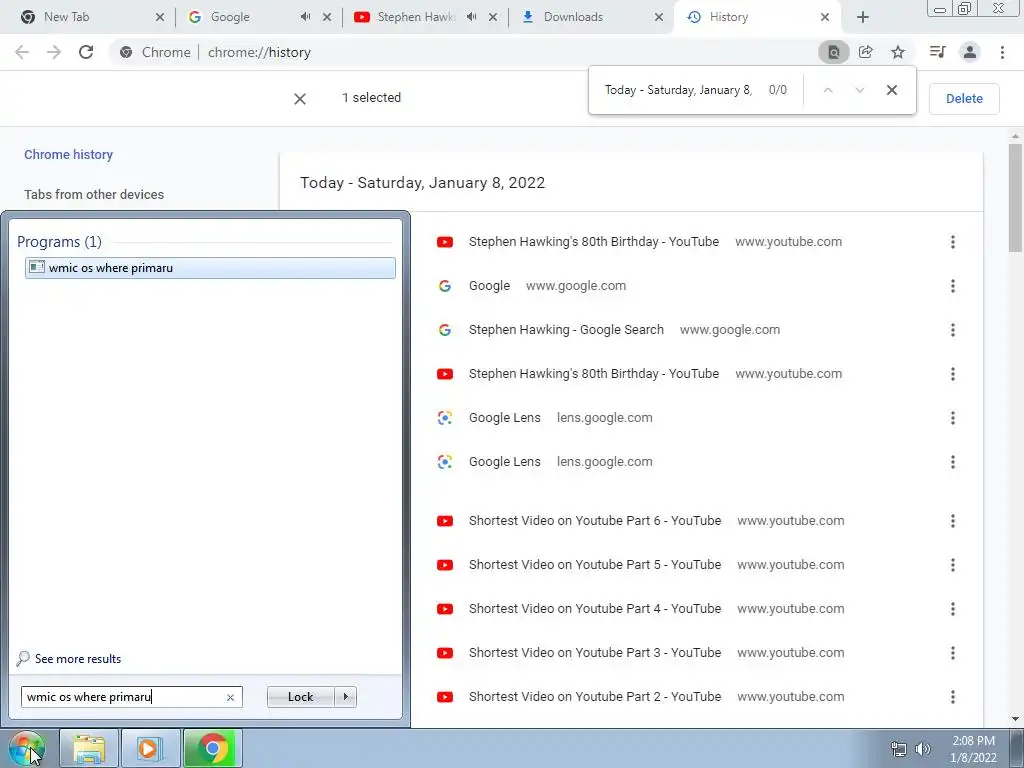Open Google Lens first history entry
1024x768 pixels.
(x=505, y=418)
